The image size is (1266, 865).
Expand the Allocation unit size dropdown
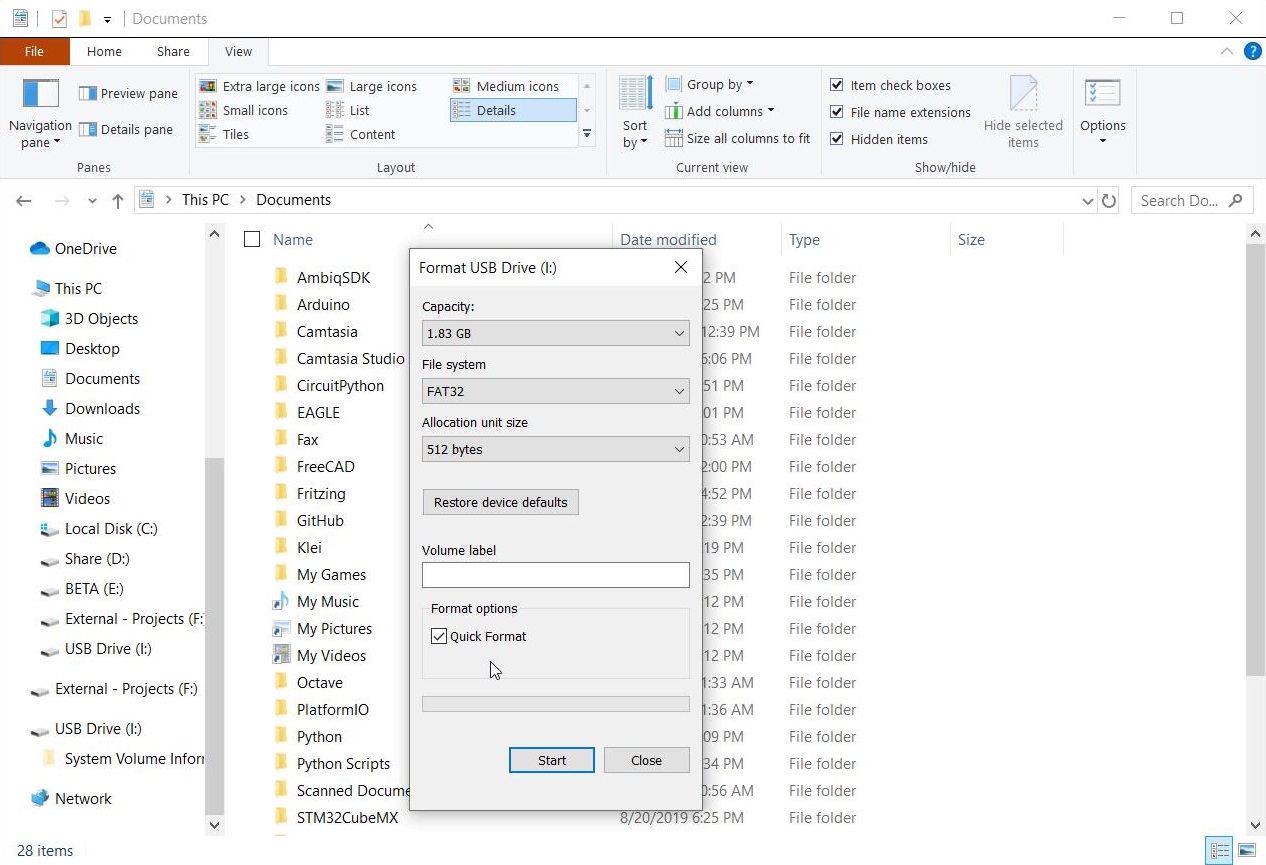click(x=555, y=450)
